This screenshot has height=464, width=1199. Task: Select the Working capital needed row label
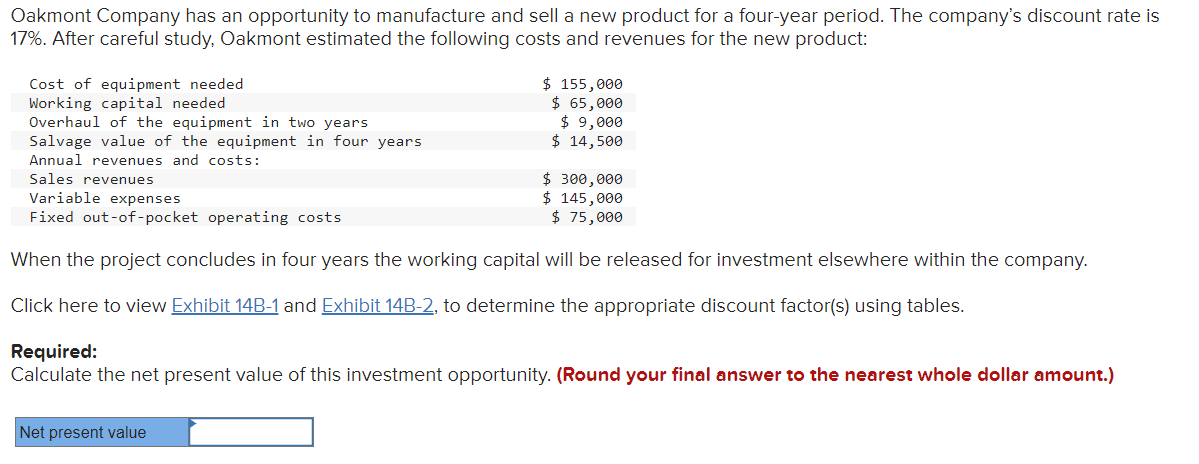click(127, 103)
